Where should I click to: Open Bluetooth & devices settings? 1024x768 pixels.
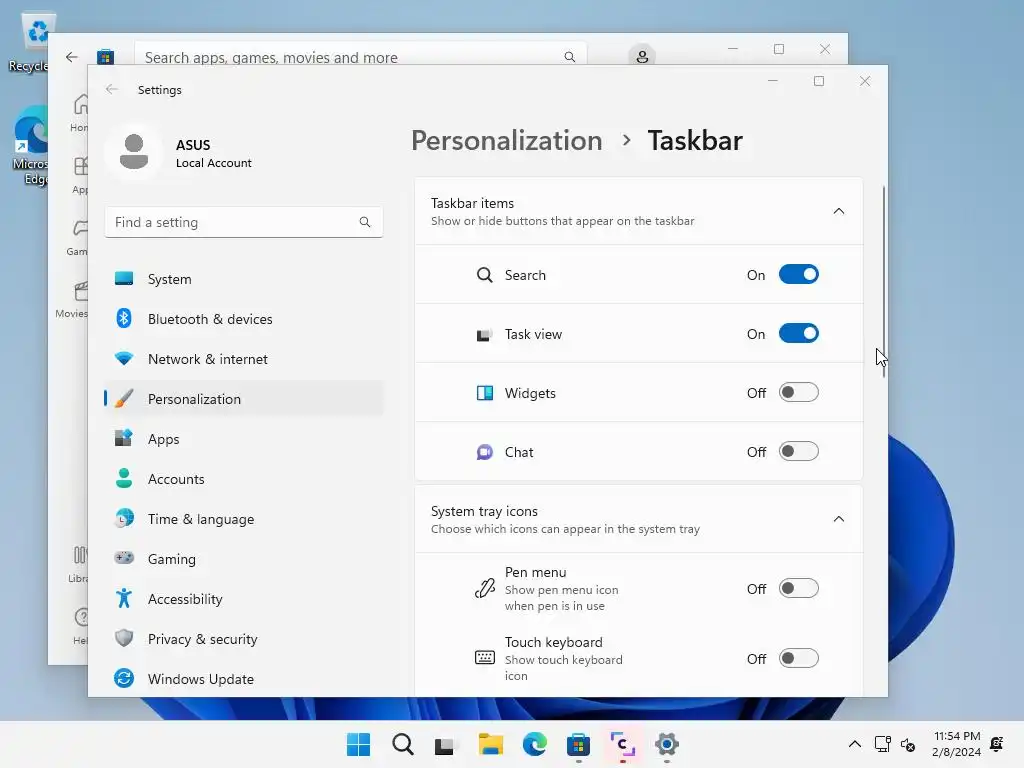(244, 319)
